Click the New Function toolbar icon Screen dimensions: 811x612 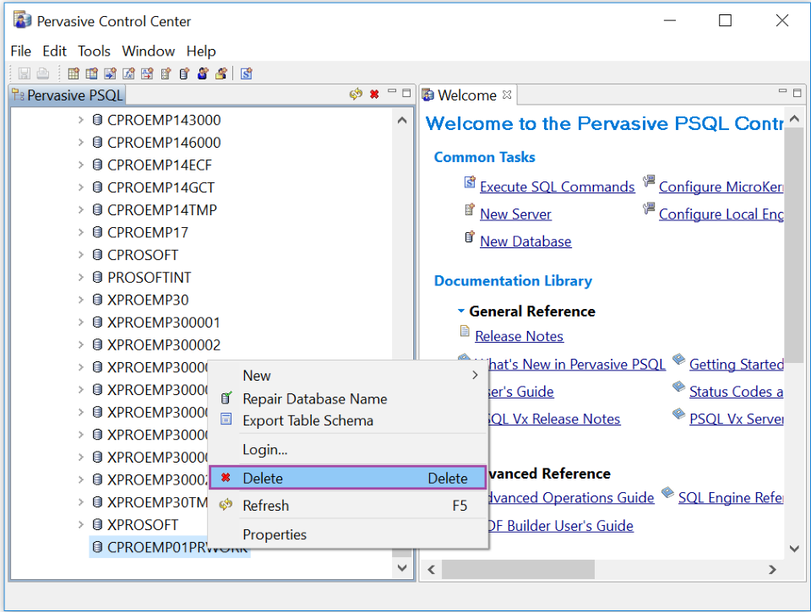(x=129, y=73)
